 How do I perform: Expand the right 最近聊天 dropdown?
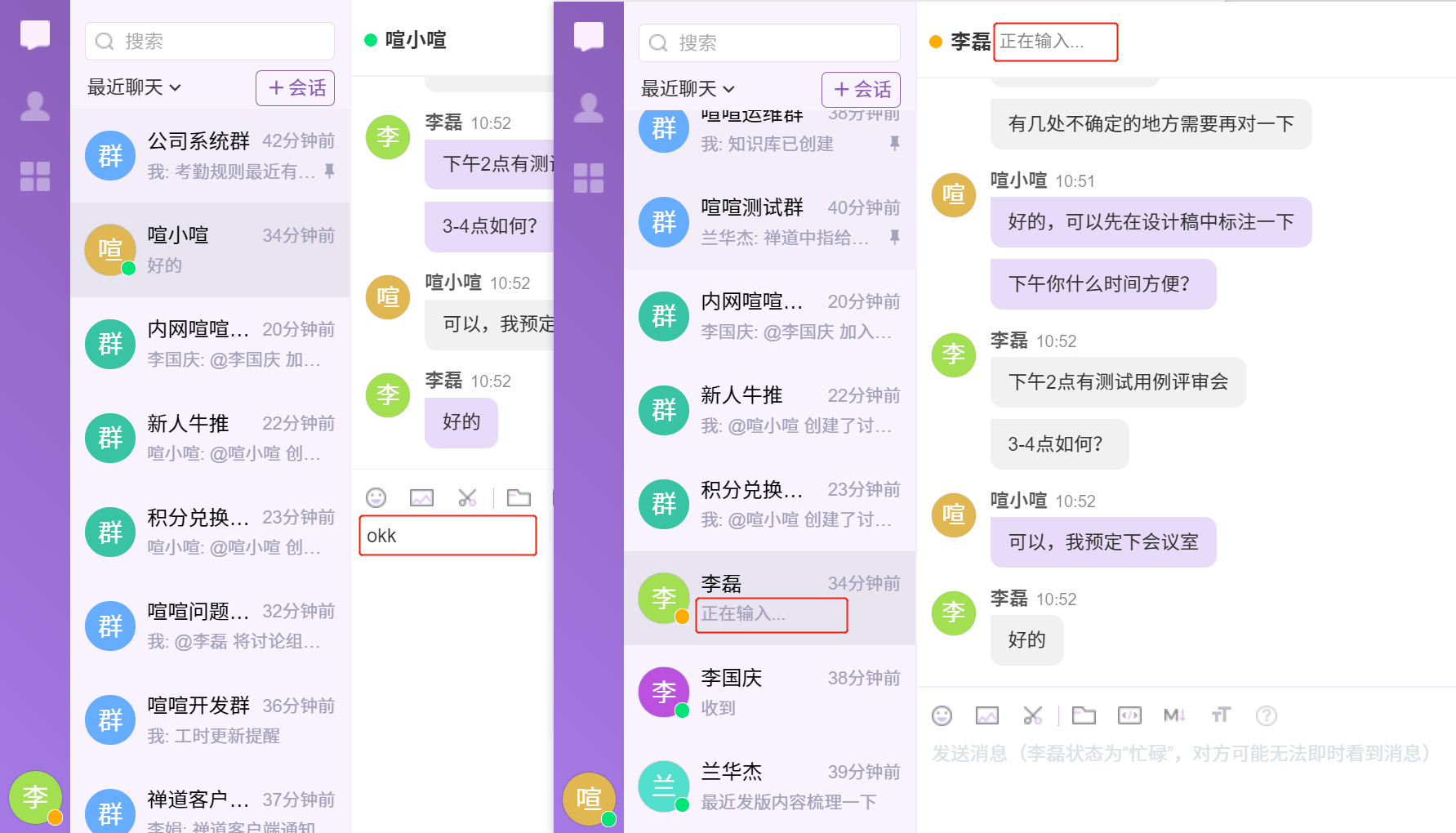pyautogui.click(x=688, y=89)
